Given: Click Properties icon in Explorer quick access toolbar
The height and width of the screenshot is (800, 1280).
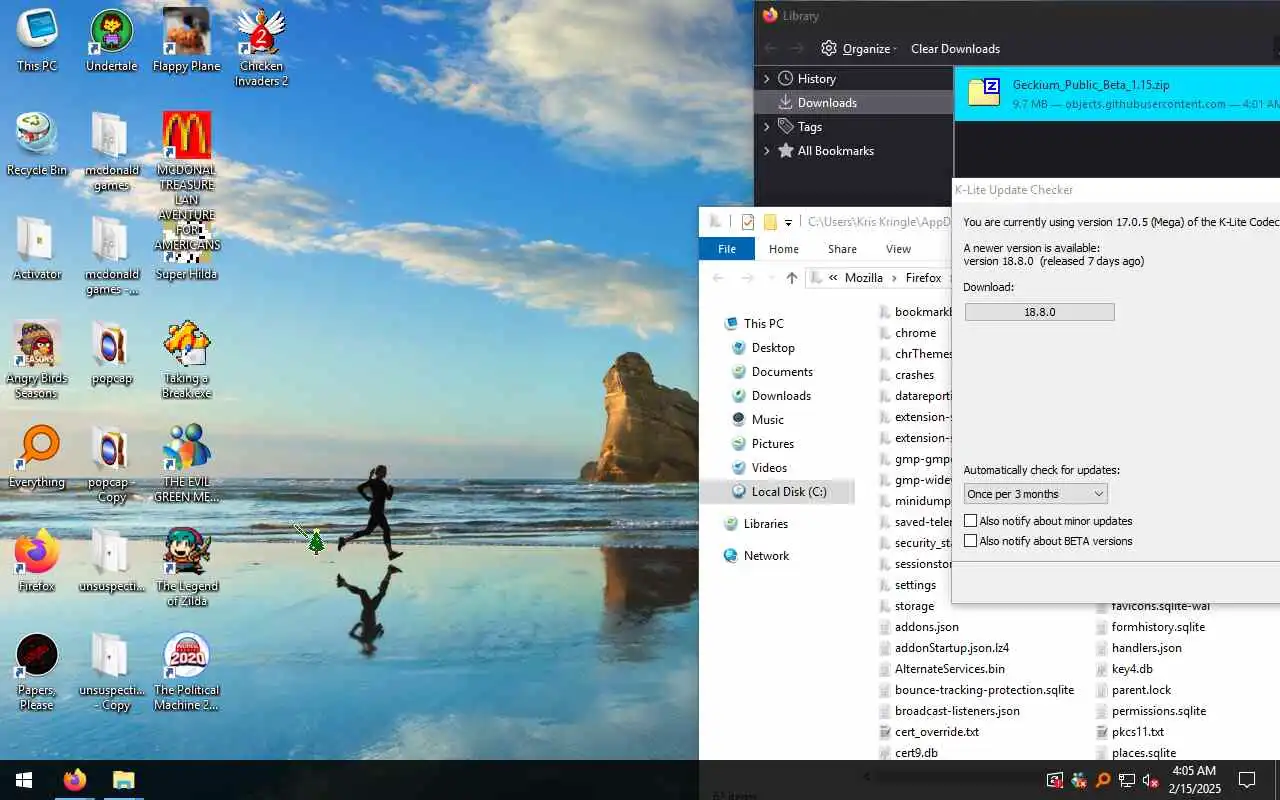Looking at the screenshot, I should coord(747,222).
